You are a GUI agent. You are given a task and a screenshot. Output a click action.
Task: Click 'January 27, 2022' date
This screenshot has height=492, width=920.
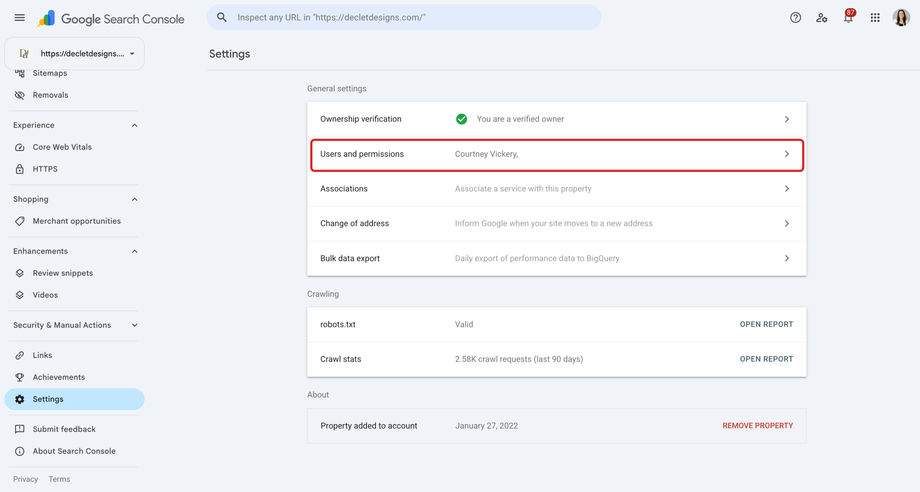click(x=486, y=426)
